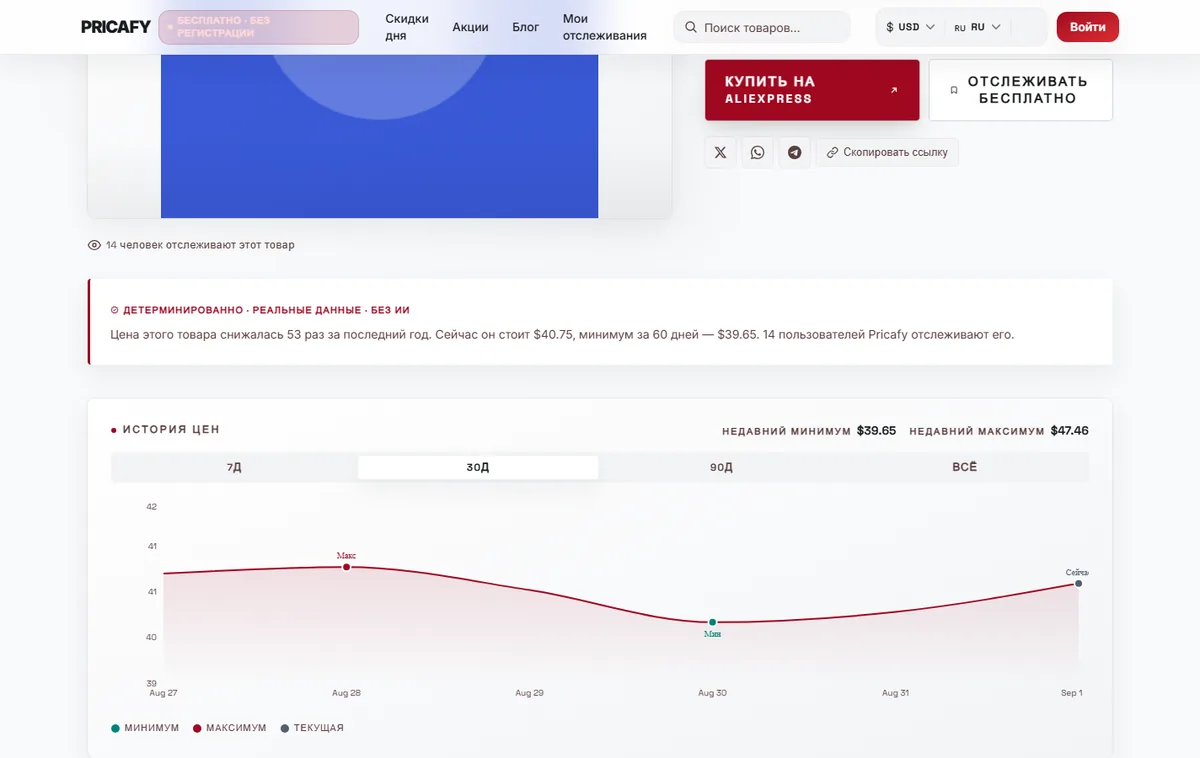Toggle the Текущая legend item

(x=312, y=728)
